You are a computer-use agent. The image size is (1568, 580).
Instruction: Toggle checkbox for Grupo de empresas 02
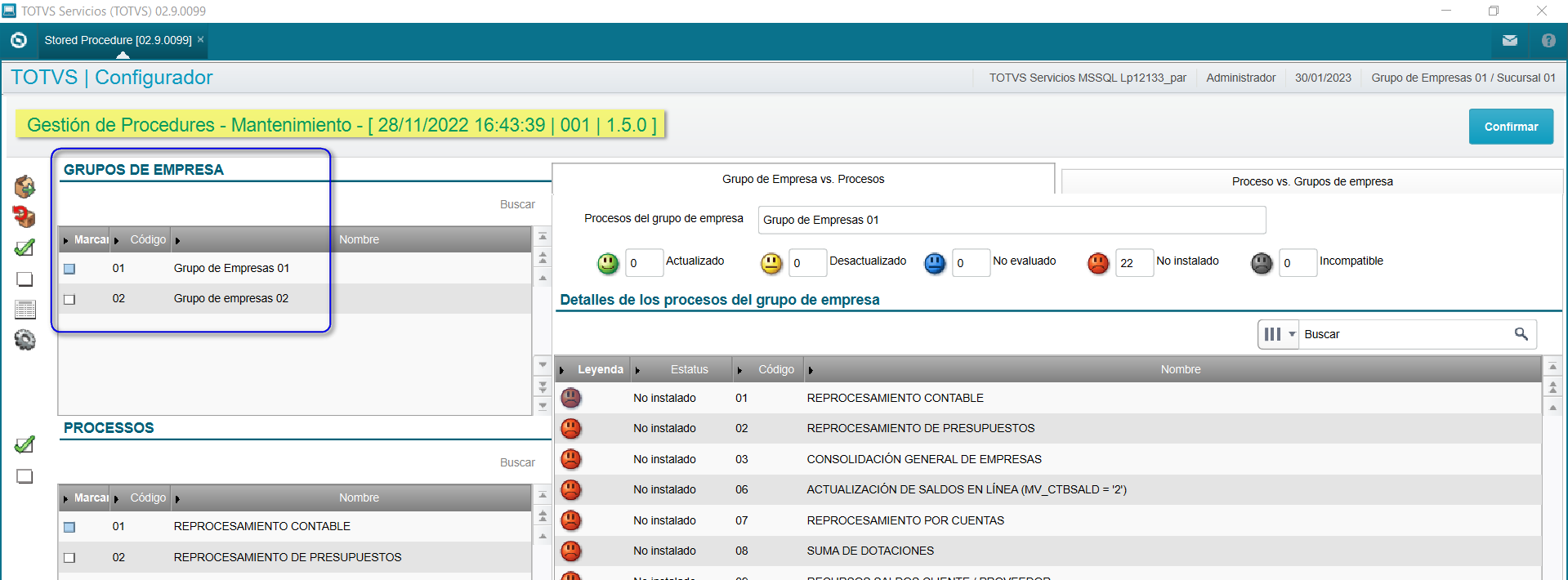point(69,299)
